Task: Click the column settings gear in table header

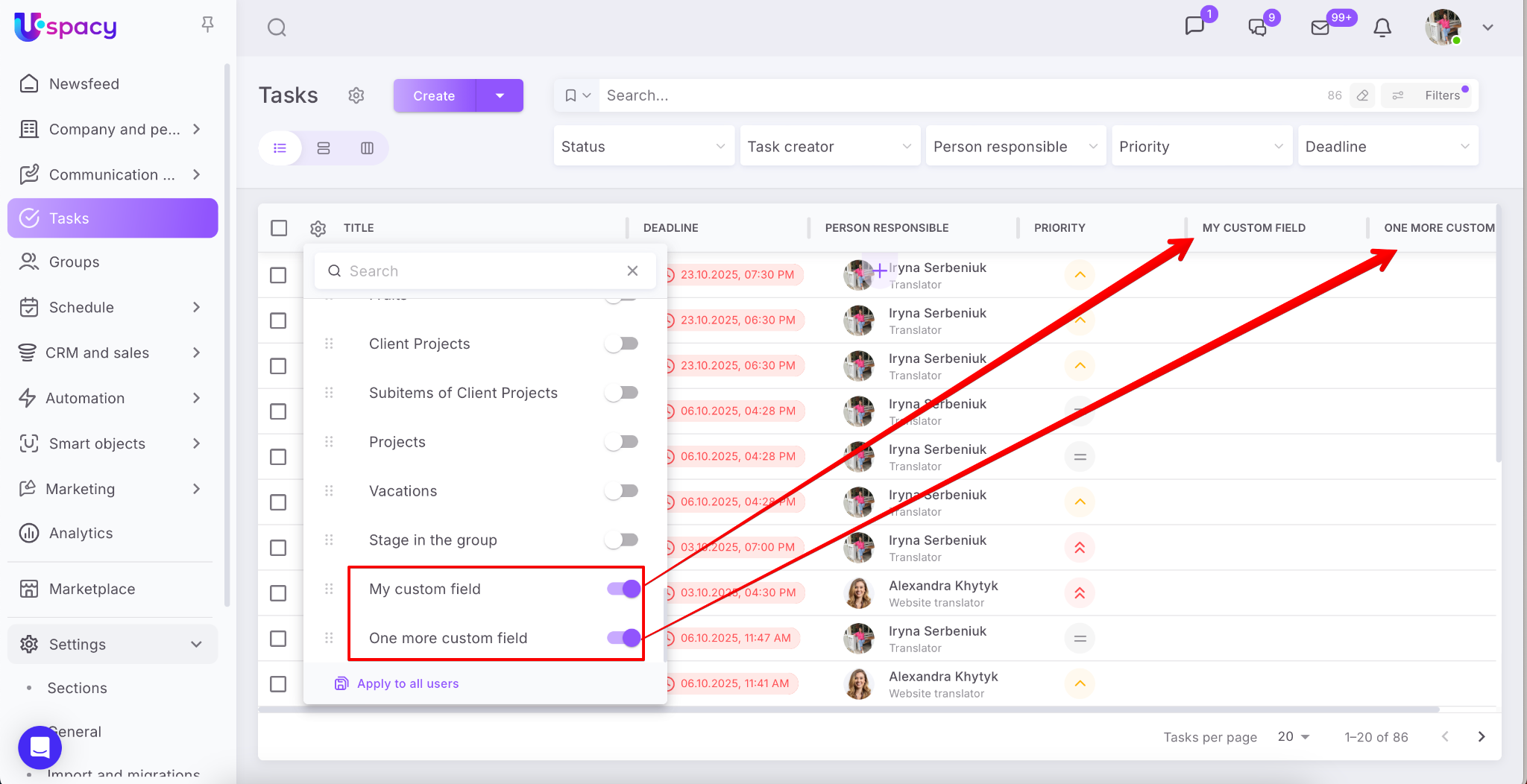Action: 318,229
